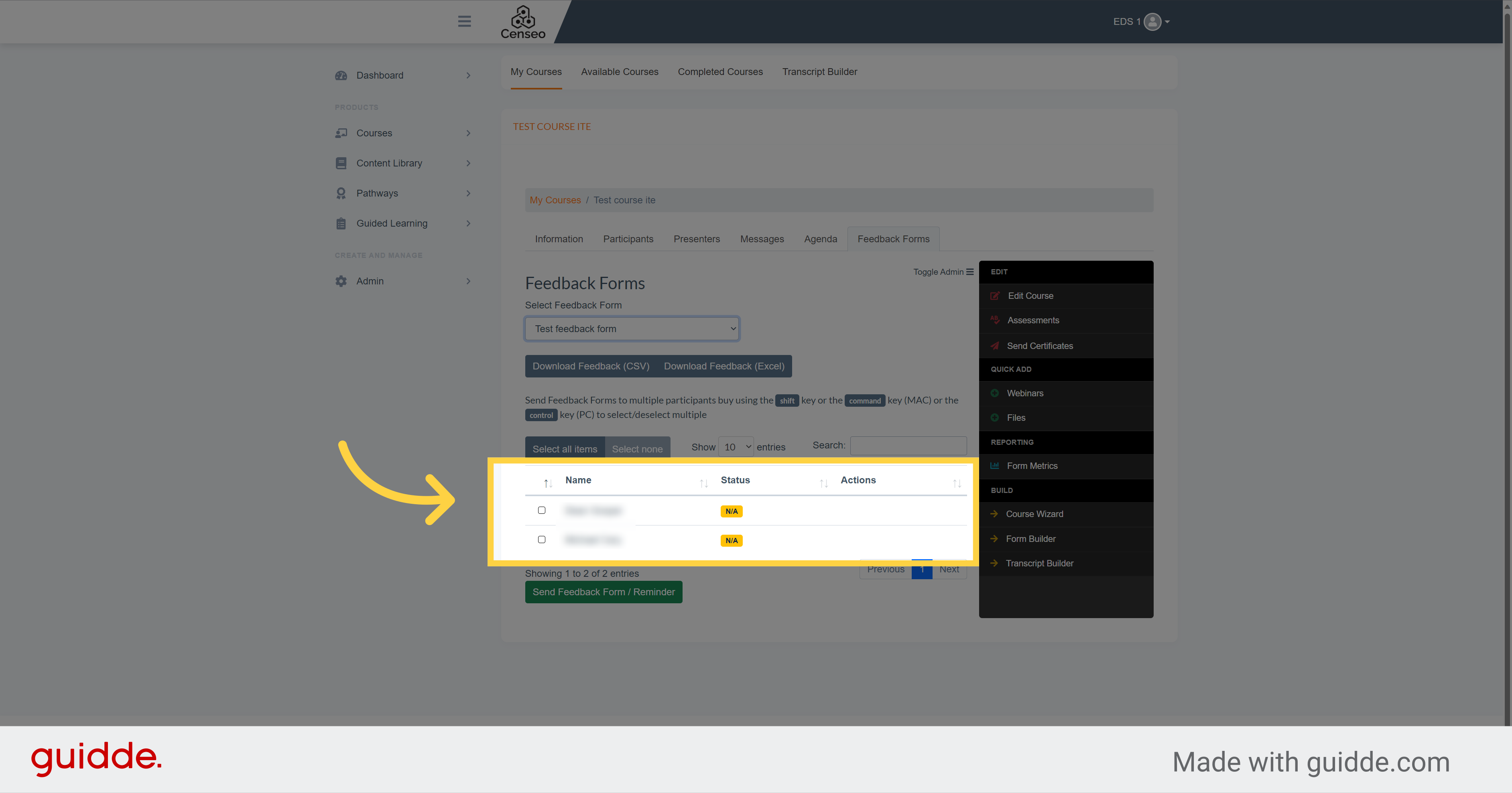Image resolution: width=1512 pixels, height=793 pixels.
Task: Click in the Search input field
Action: tap(908, 446)
